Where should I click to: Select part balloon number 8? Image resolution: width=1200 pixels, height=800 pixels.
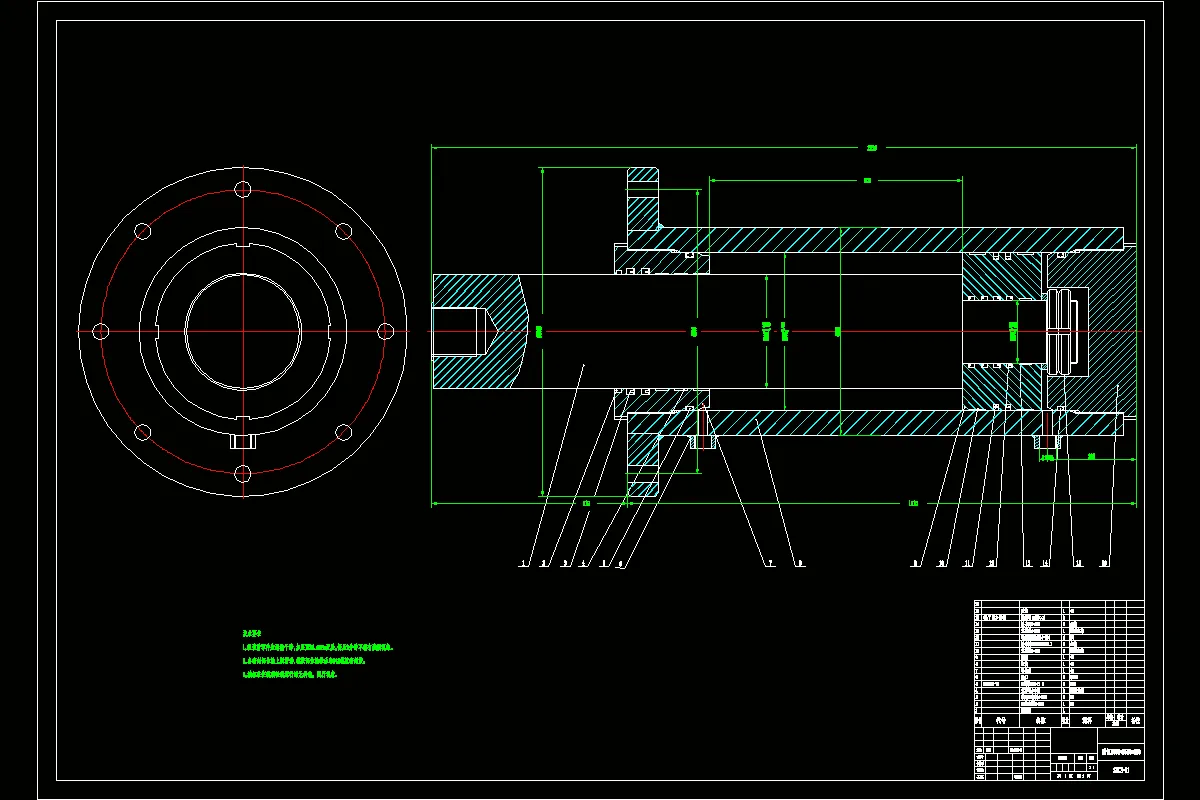click(799, 564)
